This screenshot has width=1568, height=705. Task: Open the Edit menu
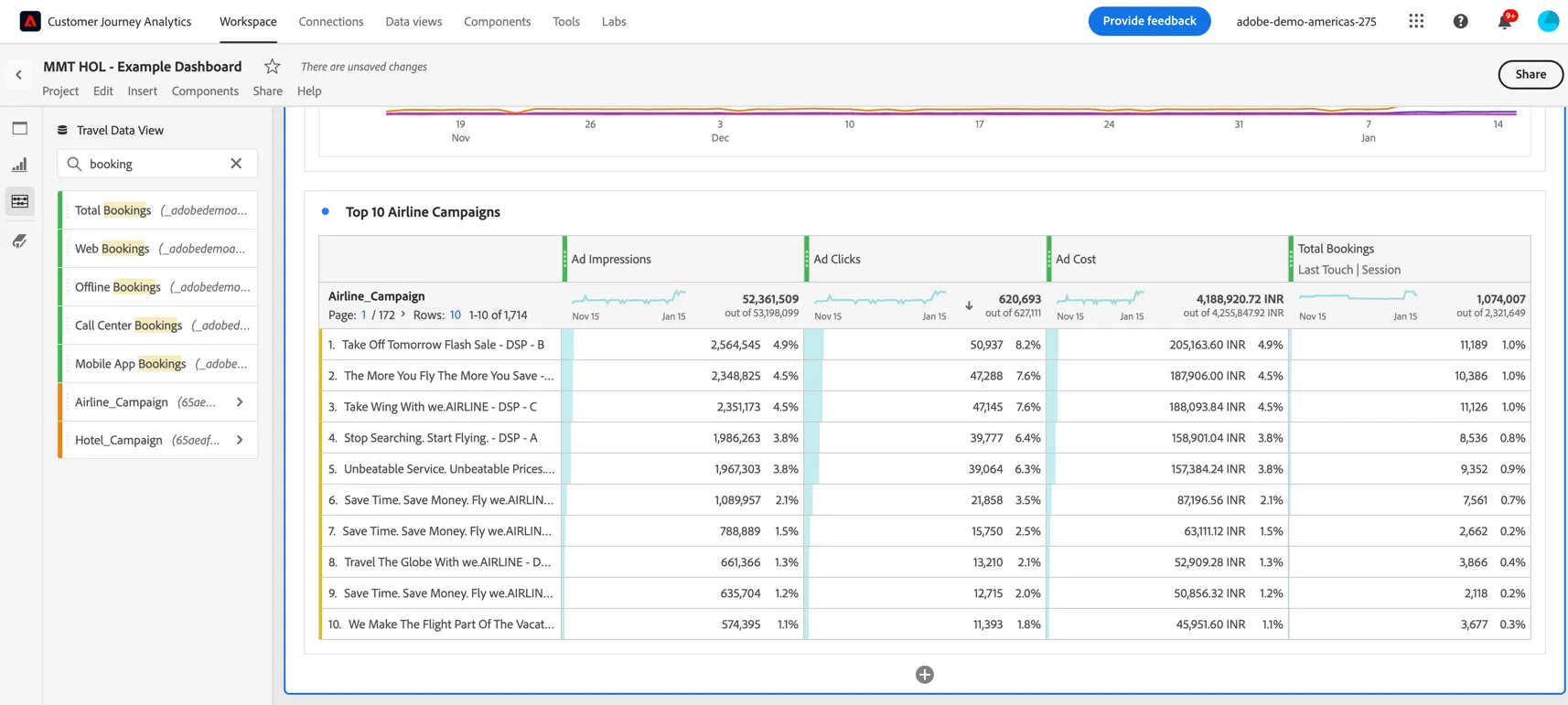[103, 91]
